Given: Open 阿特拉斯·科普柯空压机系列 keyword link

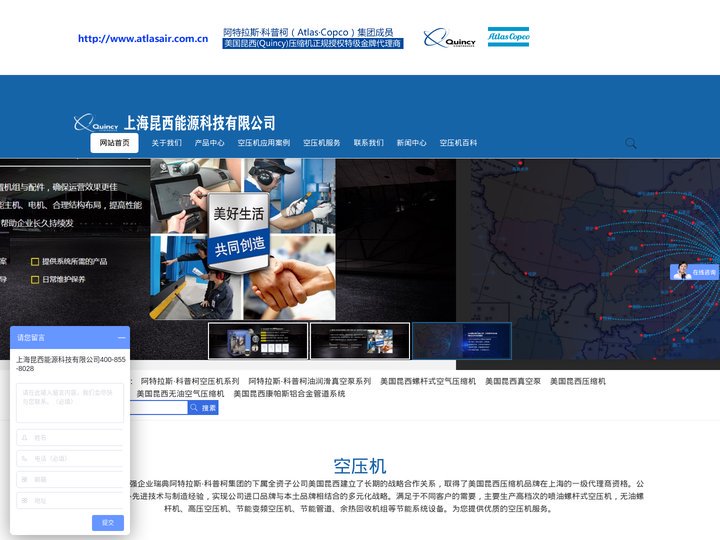Looking at the screenshot, I should click(190, 381).
